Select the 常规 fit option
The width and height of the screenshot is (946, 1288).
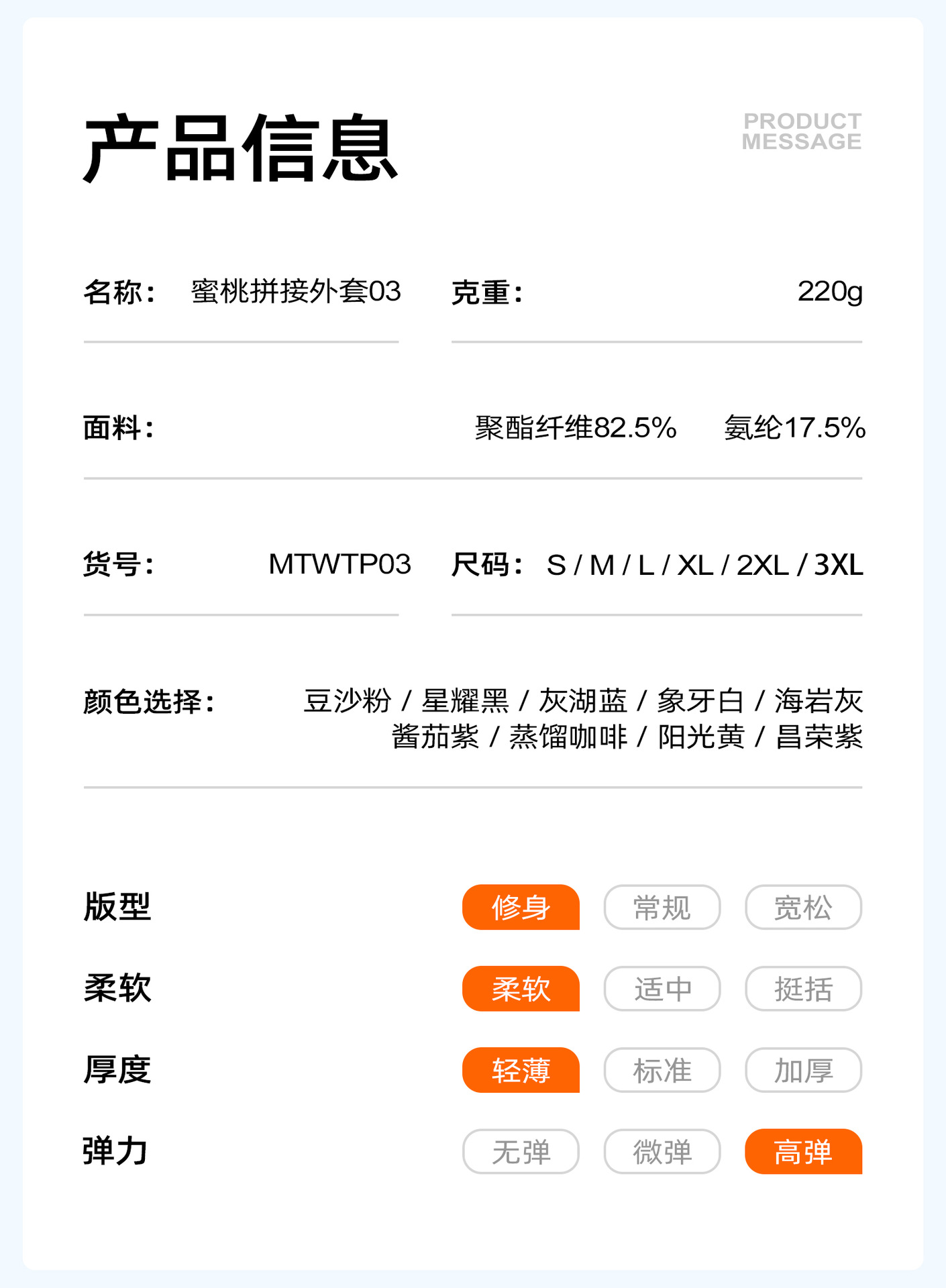(x=662, y=908)
